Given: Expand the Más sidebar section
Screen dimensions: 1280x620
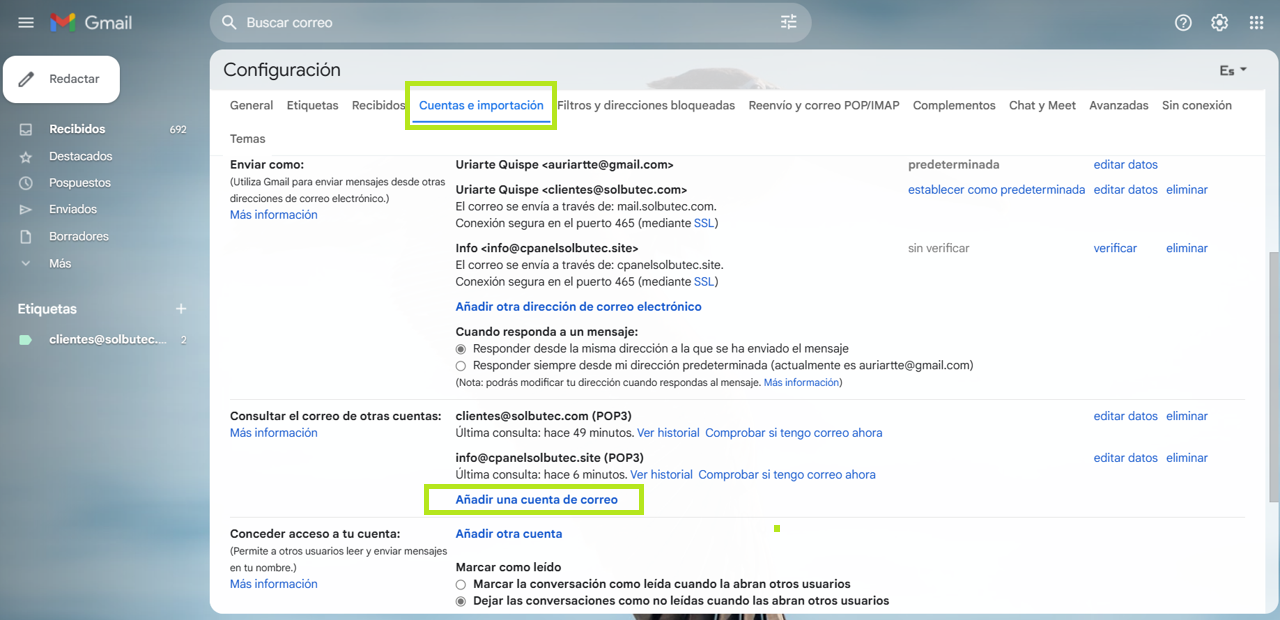Looking at the screenshot, I should 59,263.
